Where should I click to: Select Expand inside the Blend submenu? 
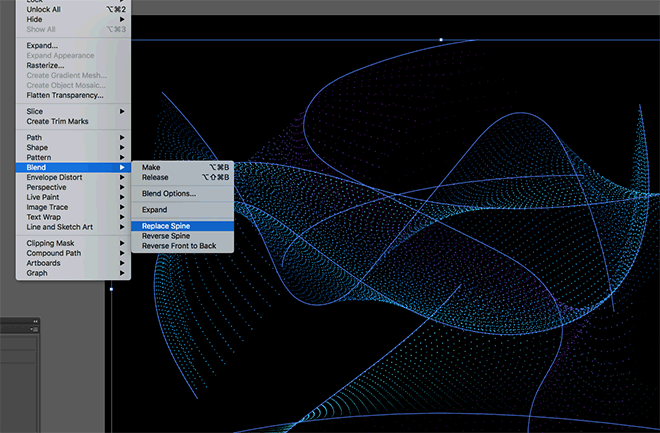tap(155, 210)
